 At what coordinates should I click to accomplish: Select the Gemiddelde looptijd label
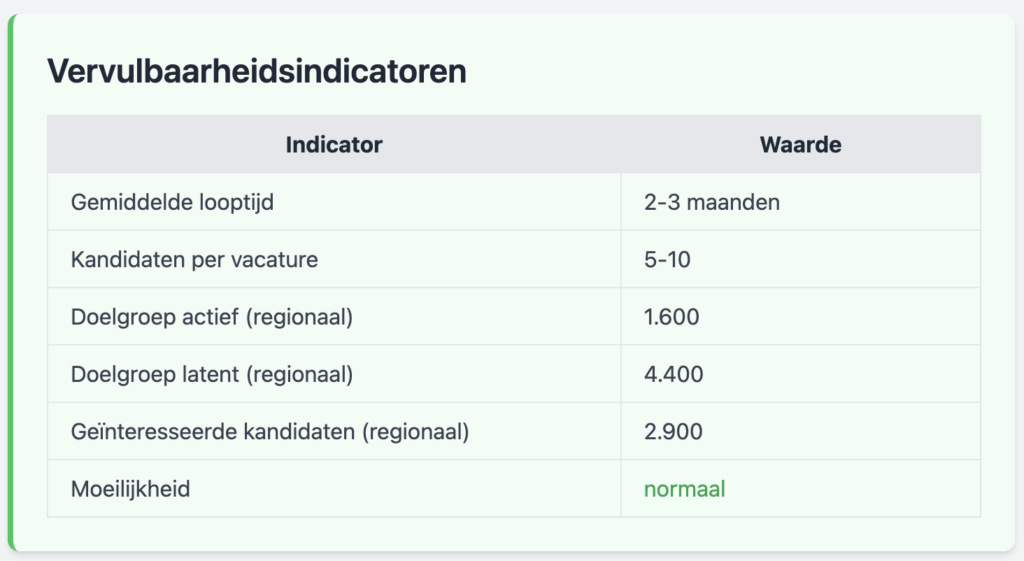click(172, 202)
